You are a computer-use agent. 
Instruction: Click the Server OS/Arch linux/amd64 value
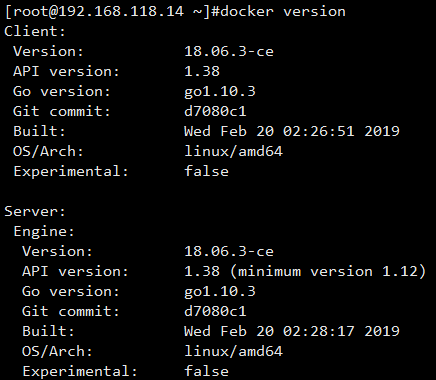233,351
